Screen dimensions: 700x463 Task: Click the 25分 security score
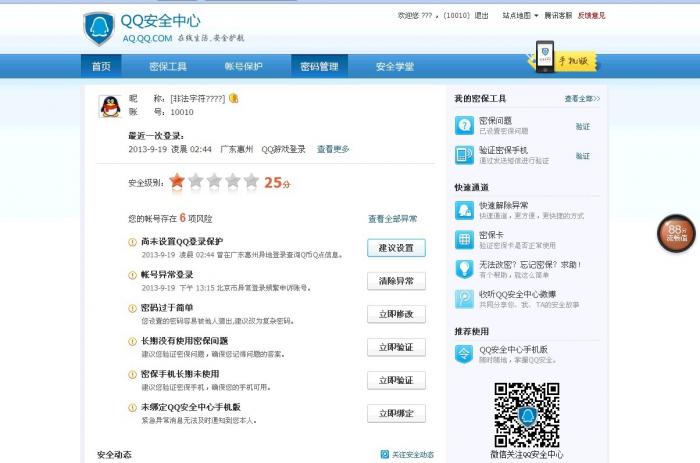click(277, 182)
